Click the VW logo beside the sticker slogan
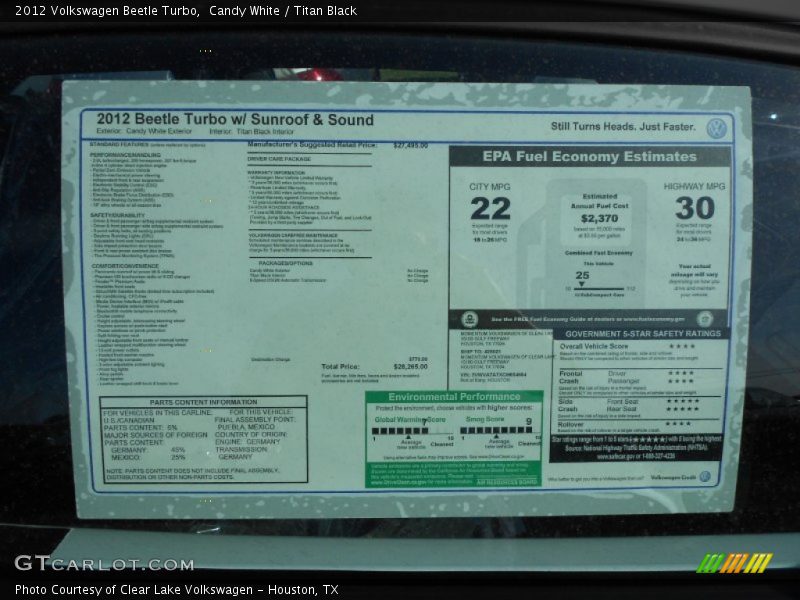Image resolution: width=800 pixels, height=600 pixels. tap(716, 128)
